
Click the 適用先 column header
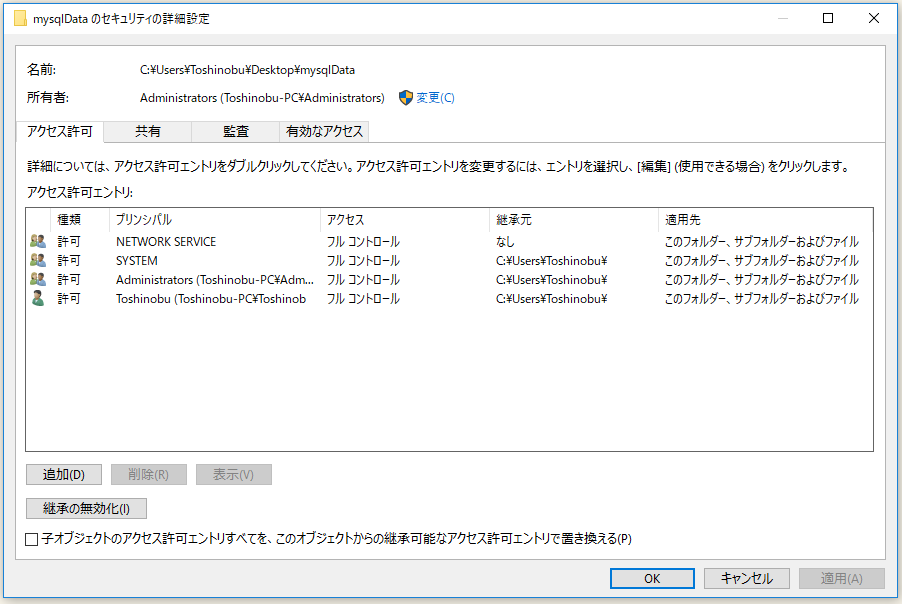[765, 220]
